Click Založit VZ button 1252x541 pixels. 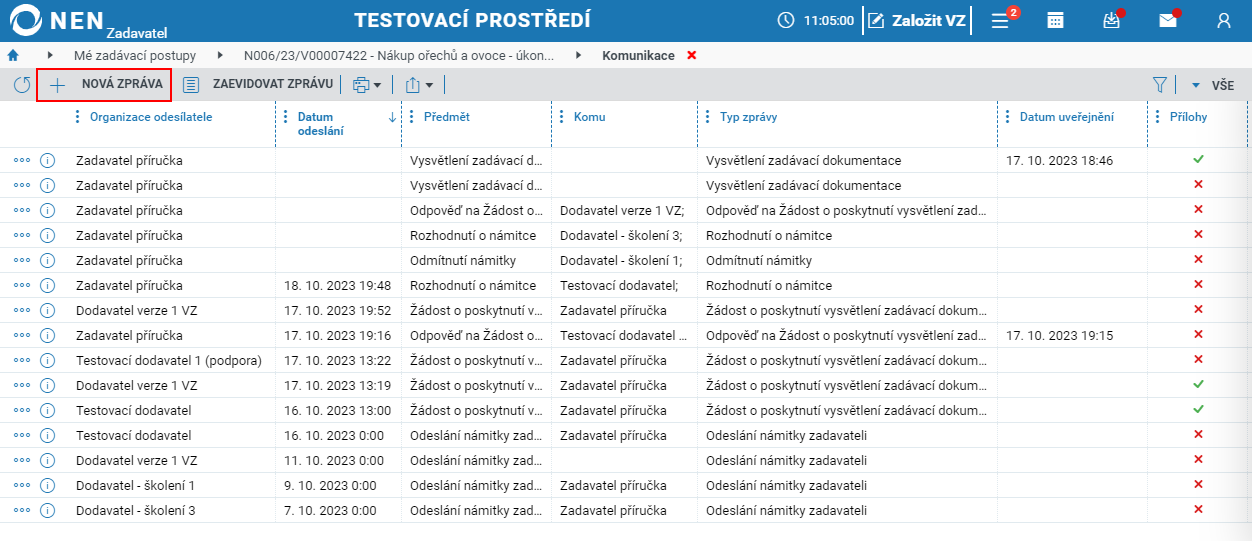click(917, 20)
